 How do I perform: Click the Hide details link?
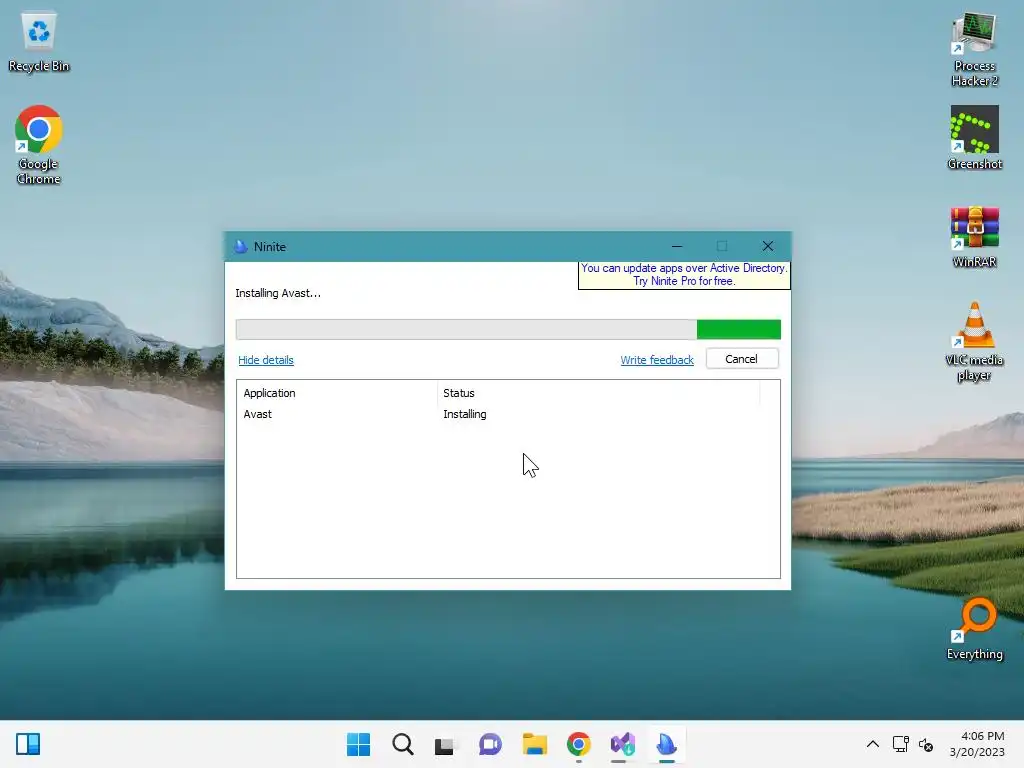pos(266,360)
